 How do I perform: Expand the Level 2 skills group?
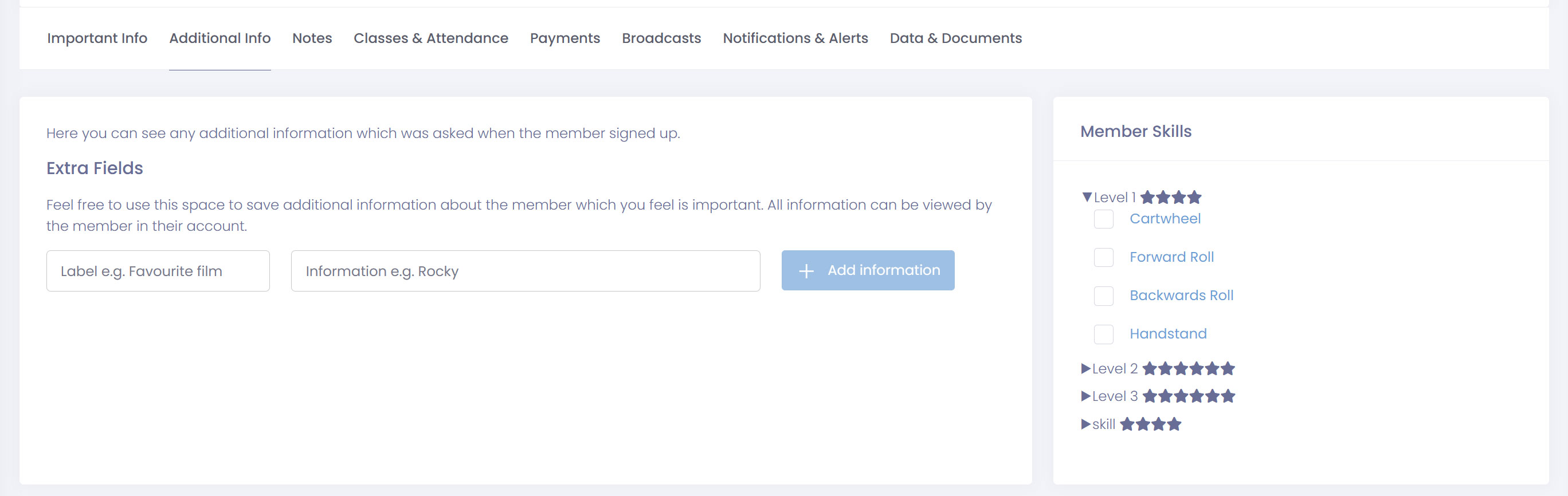click(1085, 368)
